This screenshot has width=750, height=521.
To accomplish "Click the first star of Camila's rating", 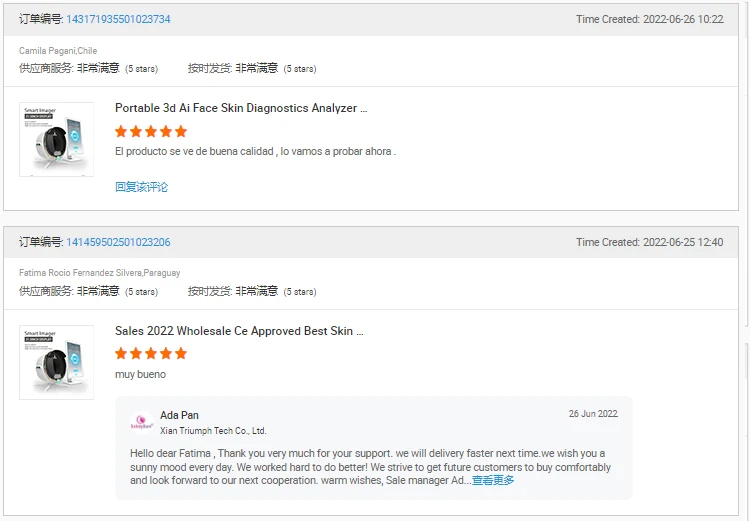I will (121, 131).
